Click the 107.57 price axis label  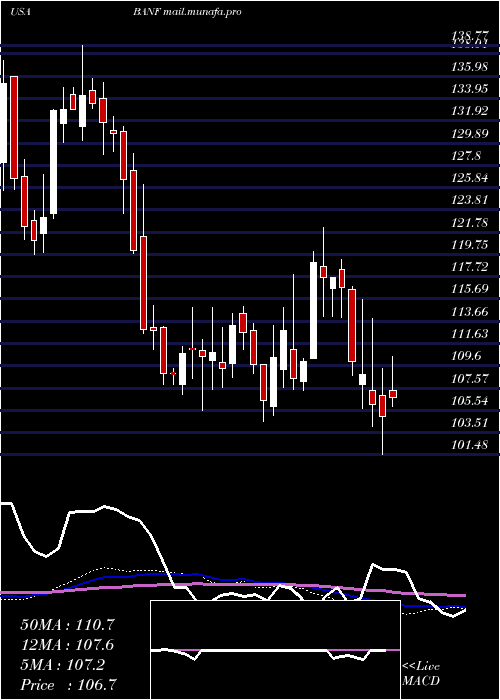pyautogui.click(x=469, y=379)
